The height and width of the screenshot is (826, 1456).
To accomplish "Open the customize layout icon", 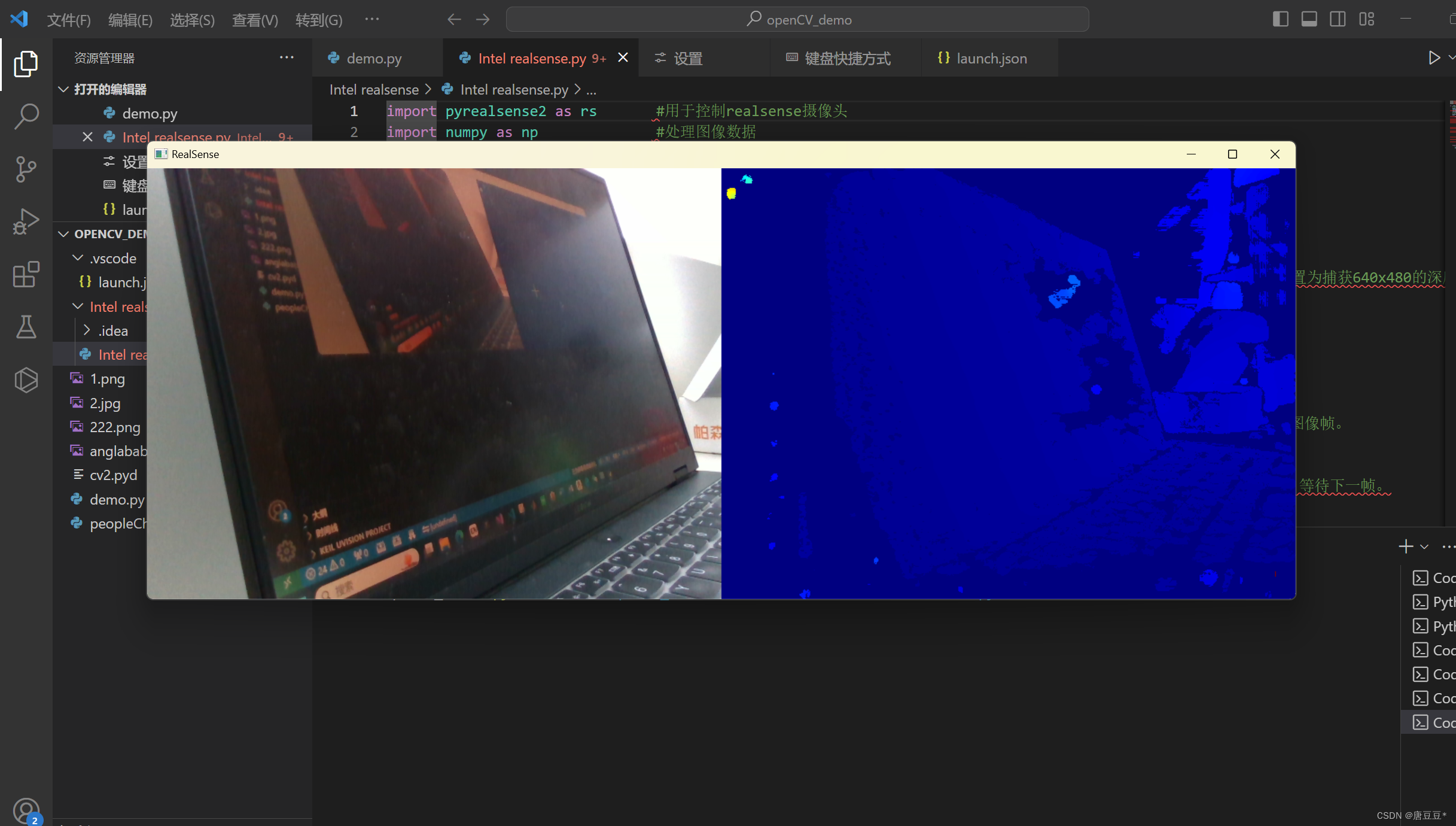I will 1367,19.
